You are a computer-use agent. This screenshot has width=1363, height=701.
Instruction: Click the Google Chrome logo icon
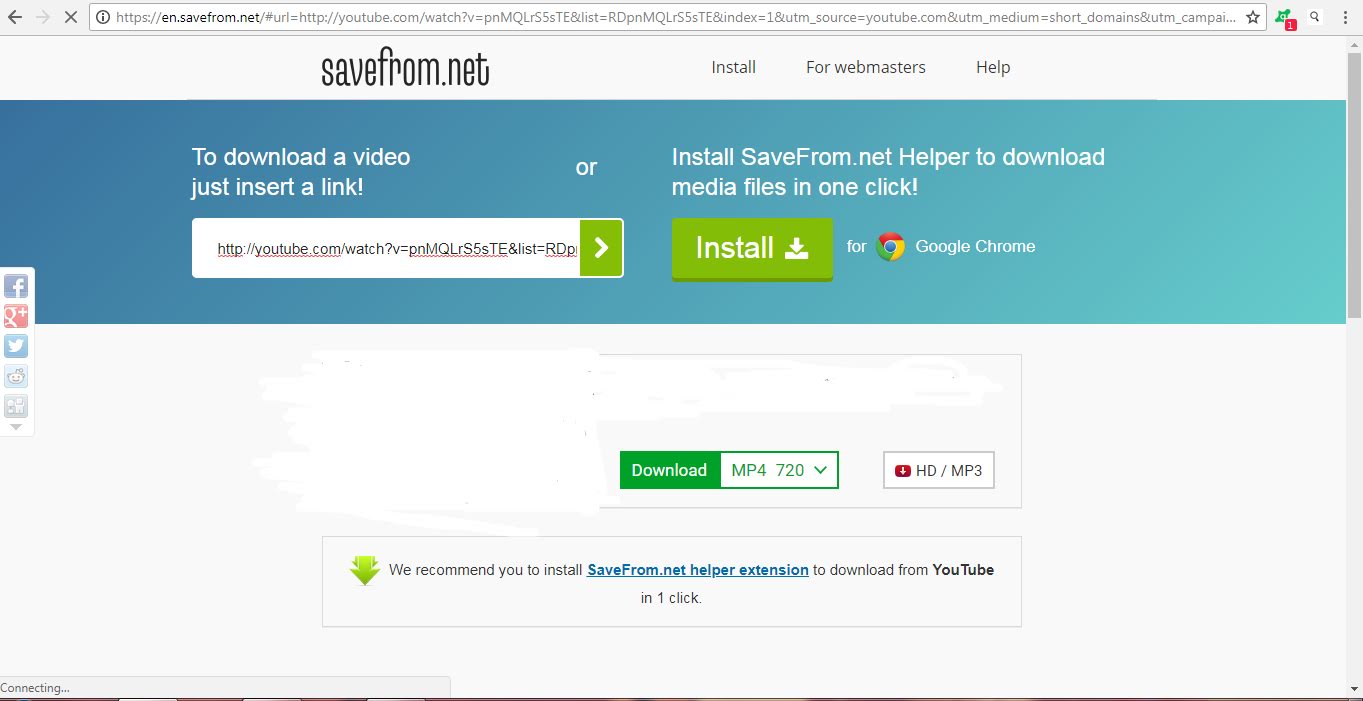[x=890, y=247]
